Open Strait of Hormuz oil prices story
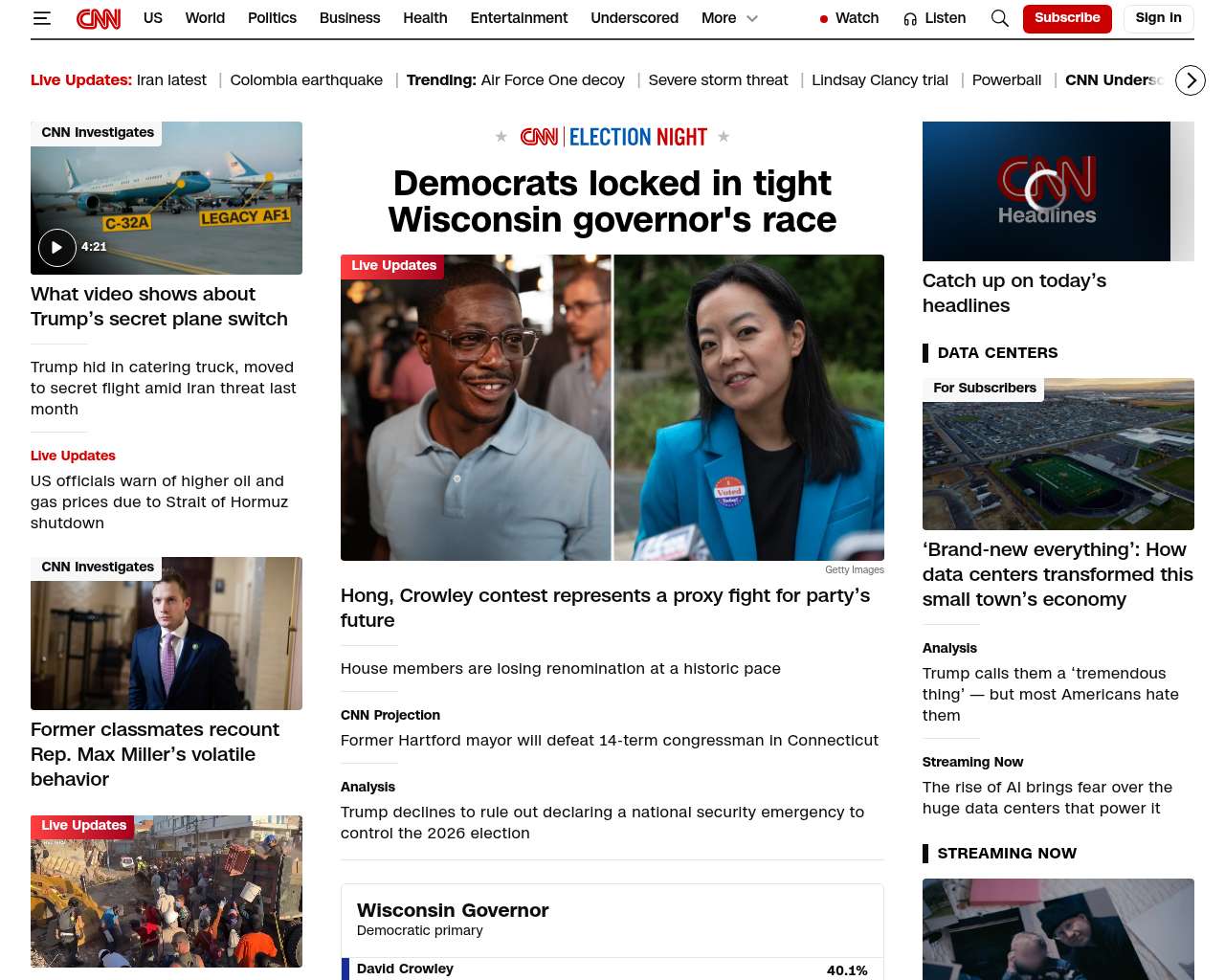 point(159,501)
